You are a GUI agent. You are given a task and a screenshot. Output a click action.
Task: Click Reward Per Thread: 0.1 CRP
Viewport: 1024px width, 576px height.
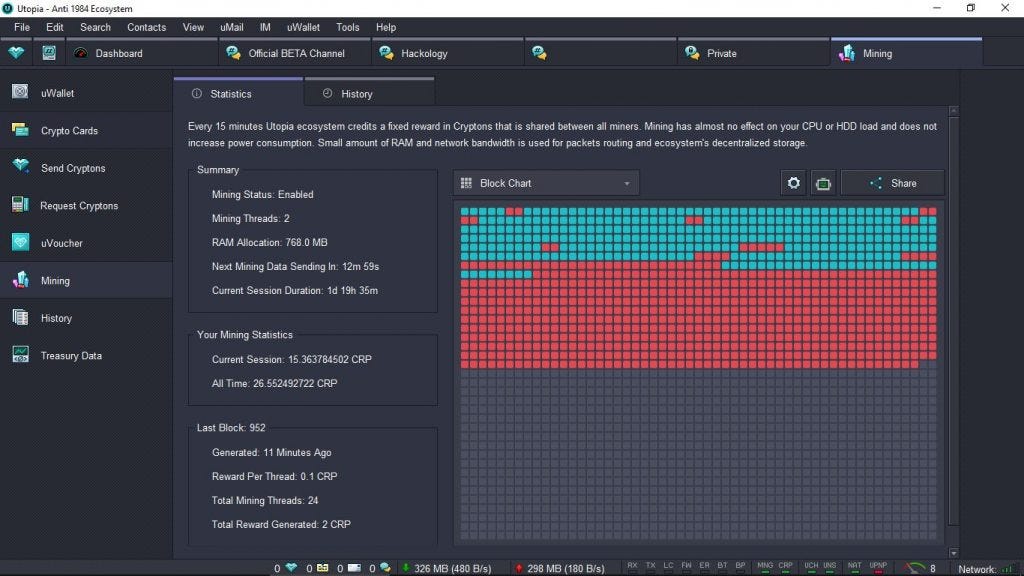pyautogui.click(x=275, y=476)
